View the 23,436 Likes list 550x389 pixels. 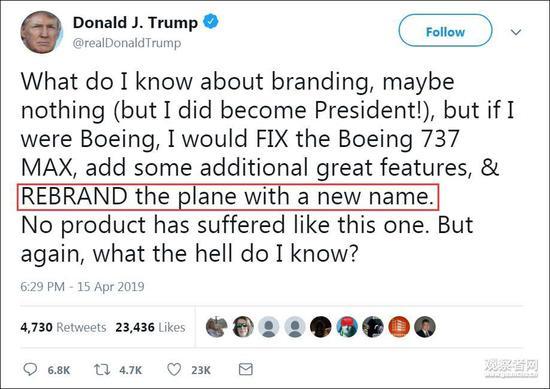click(150, 327)
